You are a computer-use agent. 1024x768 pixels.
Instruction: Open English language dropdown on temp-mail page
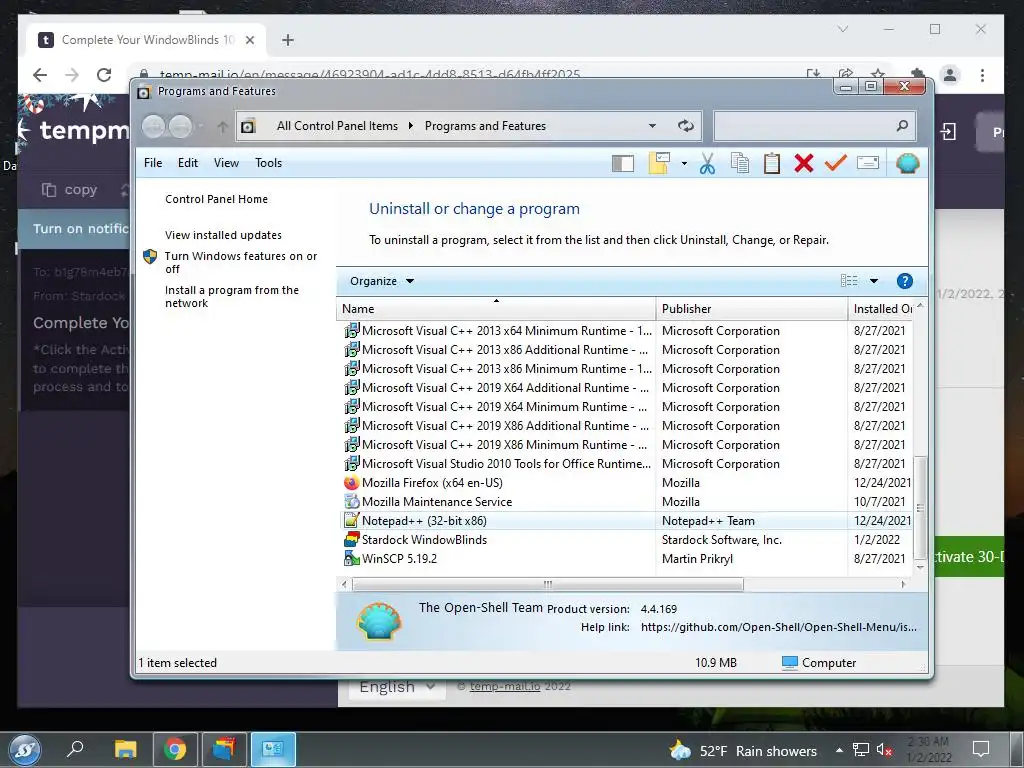tap(397, 687)
